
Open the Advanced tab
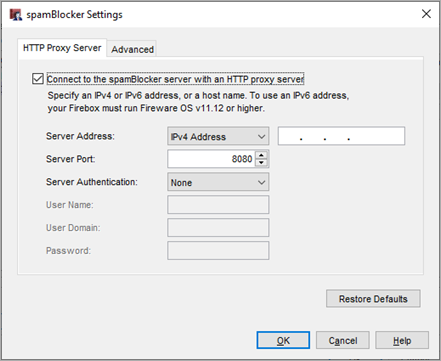coord(132,49)
